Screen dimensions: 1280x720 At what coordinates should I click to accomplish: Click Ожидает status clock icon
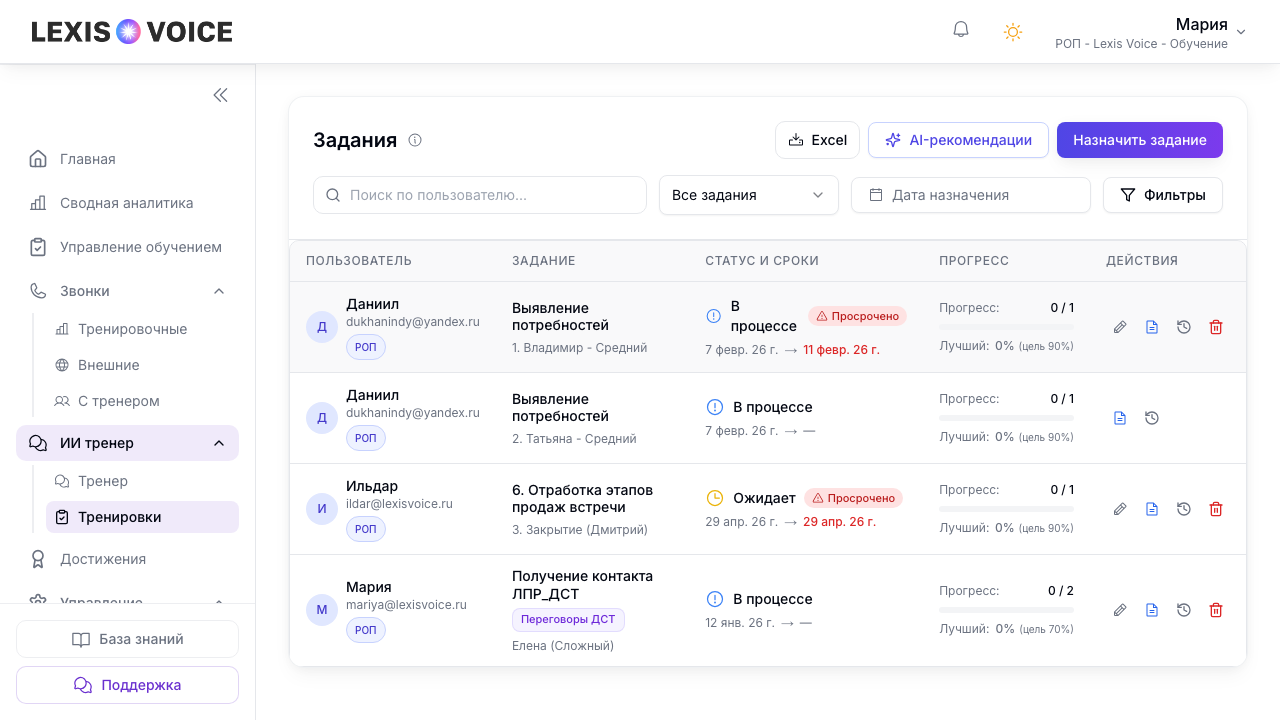(x=715, y=498)
